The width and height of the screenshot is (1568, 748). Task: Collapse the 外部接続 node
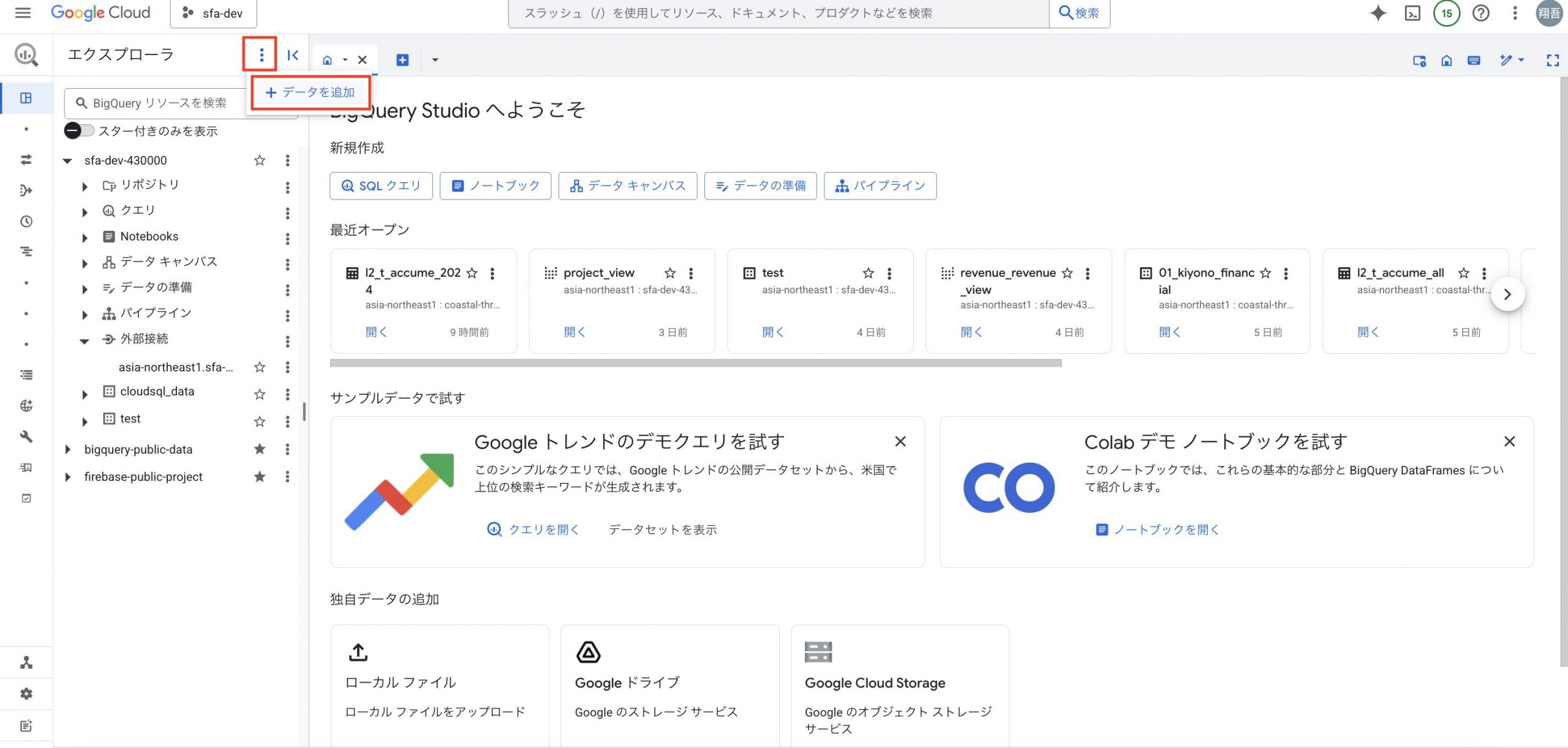(x=85, y=341)
